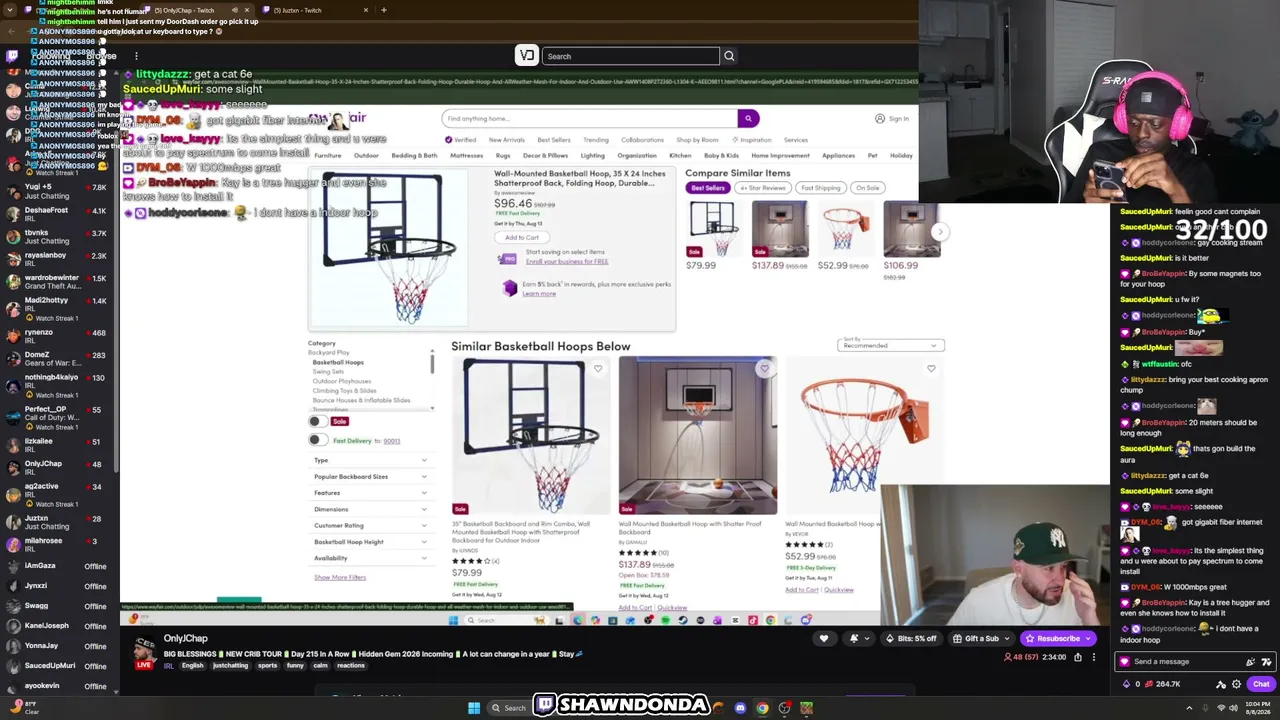Click the Windows Start button on the taskbar
This screenshot has width=1280, height=720.
click(474, 708)
